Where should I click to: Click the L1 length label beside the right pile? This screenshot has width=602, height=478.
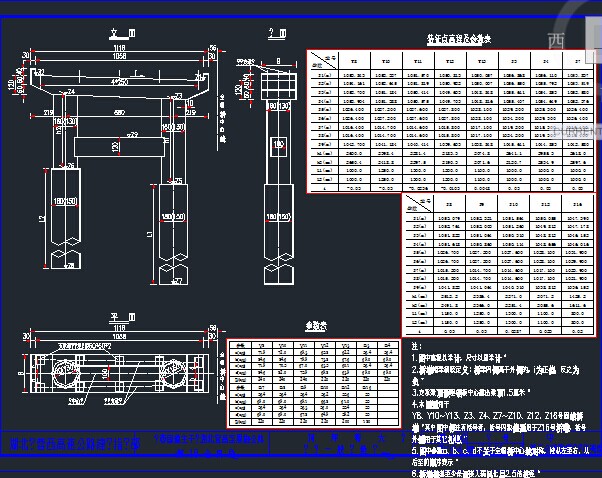tap(150, 233)
